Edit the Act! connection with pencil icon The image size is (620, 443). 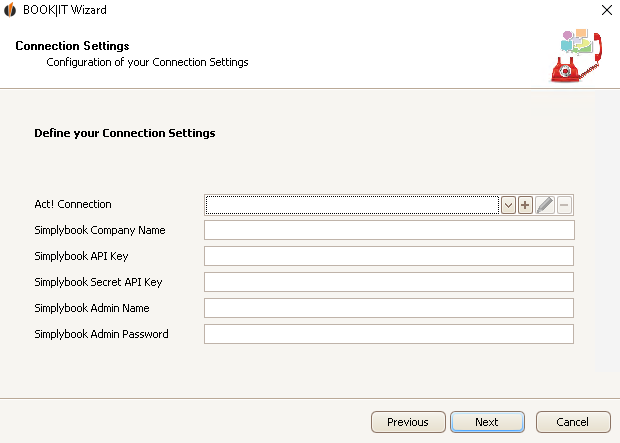pos(545,205)
